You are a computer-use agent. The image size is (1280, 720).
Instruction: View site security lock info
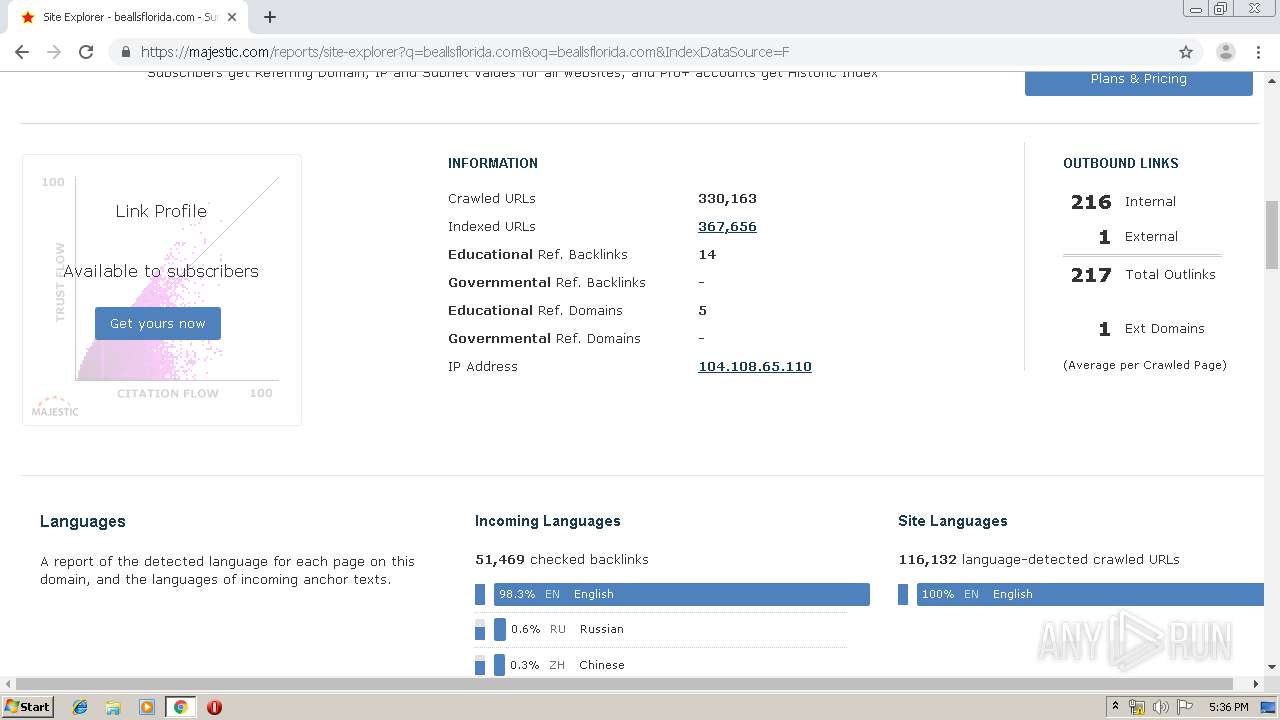tap(126, 52)
